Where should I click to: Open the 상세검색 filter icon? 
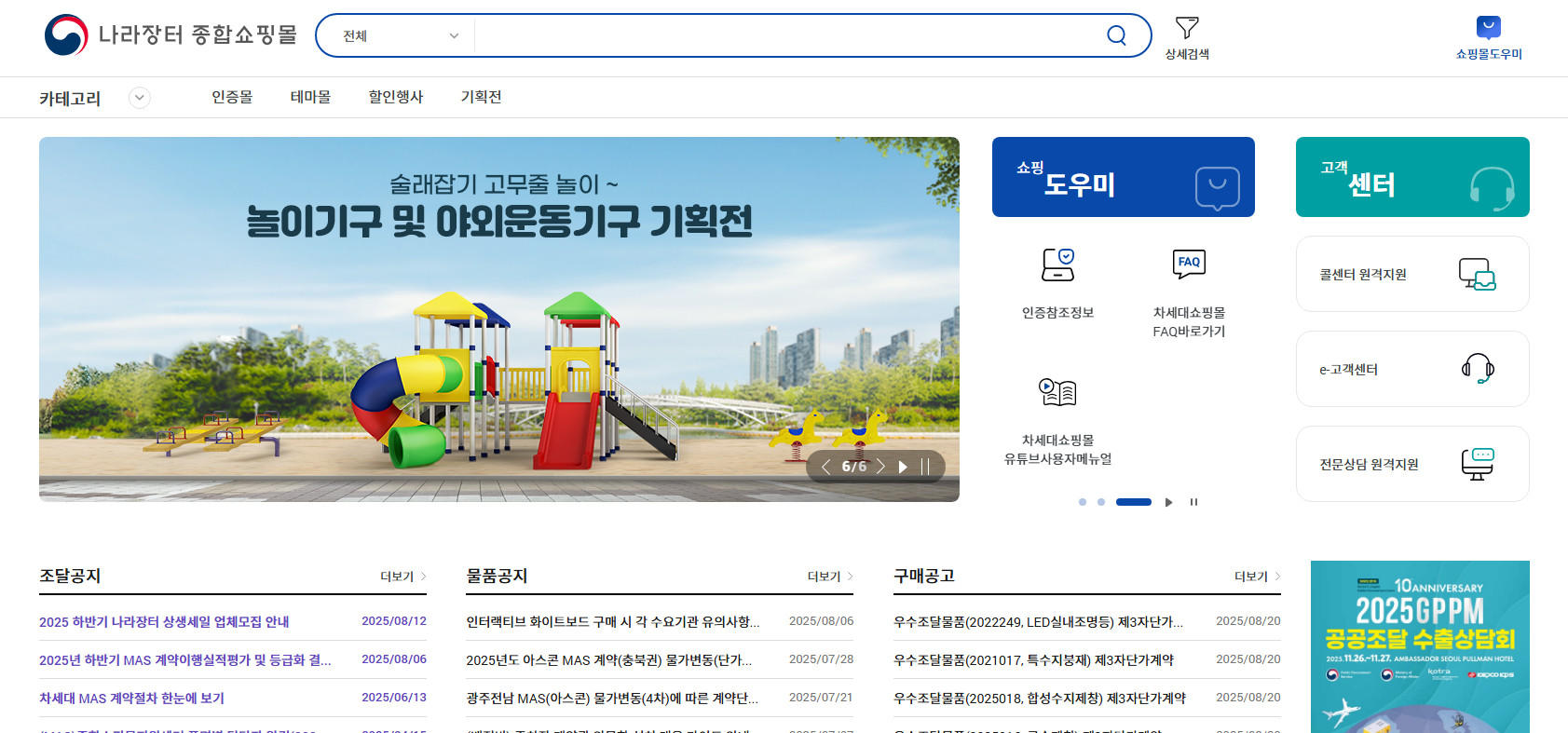[1187, 28]
